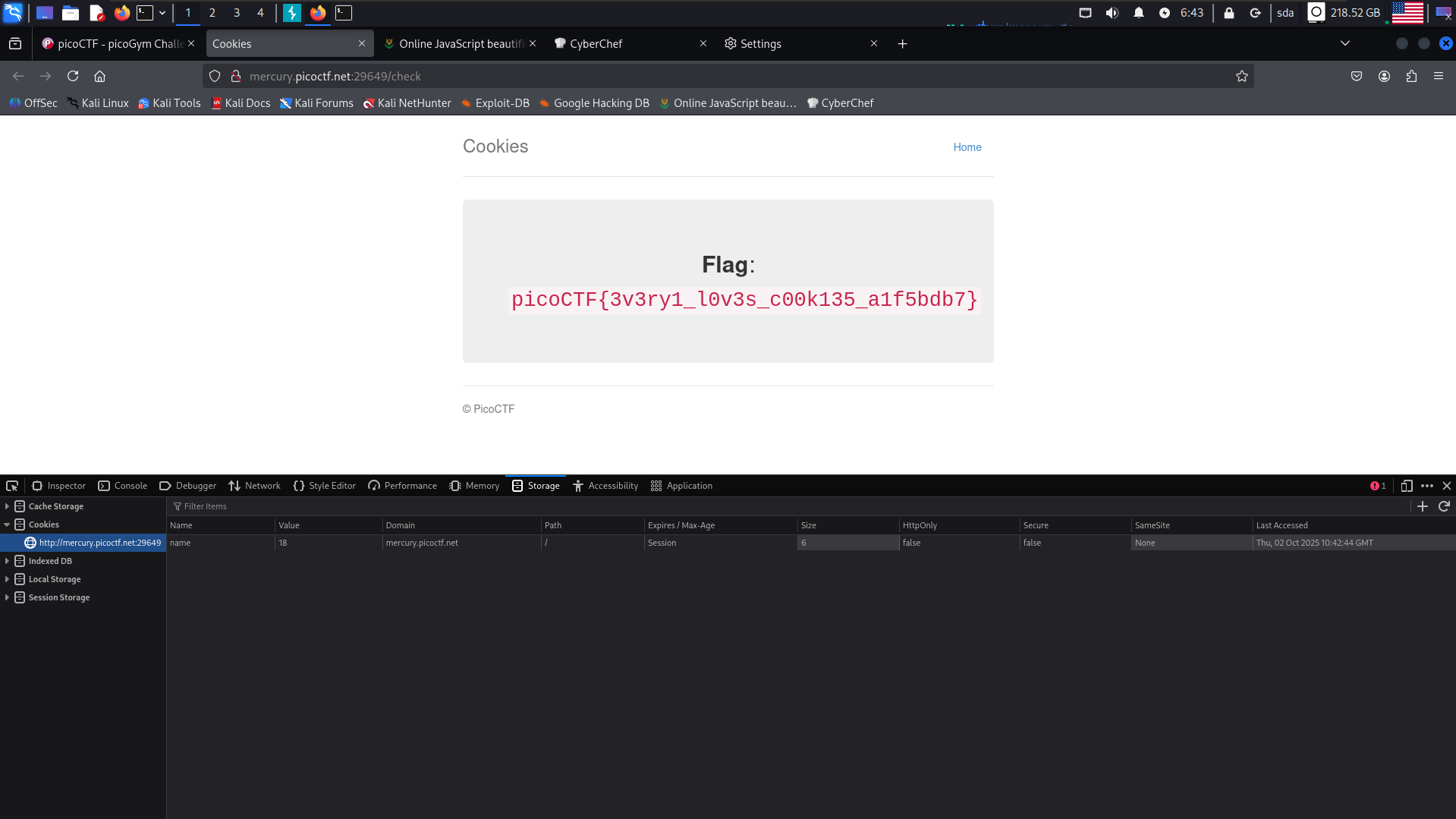
Task: Add a new cookie with plus icon
Action: 1423,506
